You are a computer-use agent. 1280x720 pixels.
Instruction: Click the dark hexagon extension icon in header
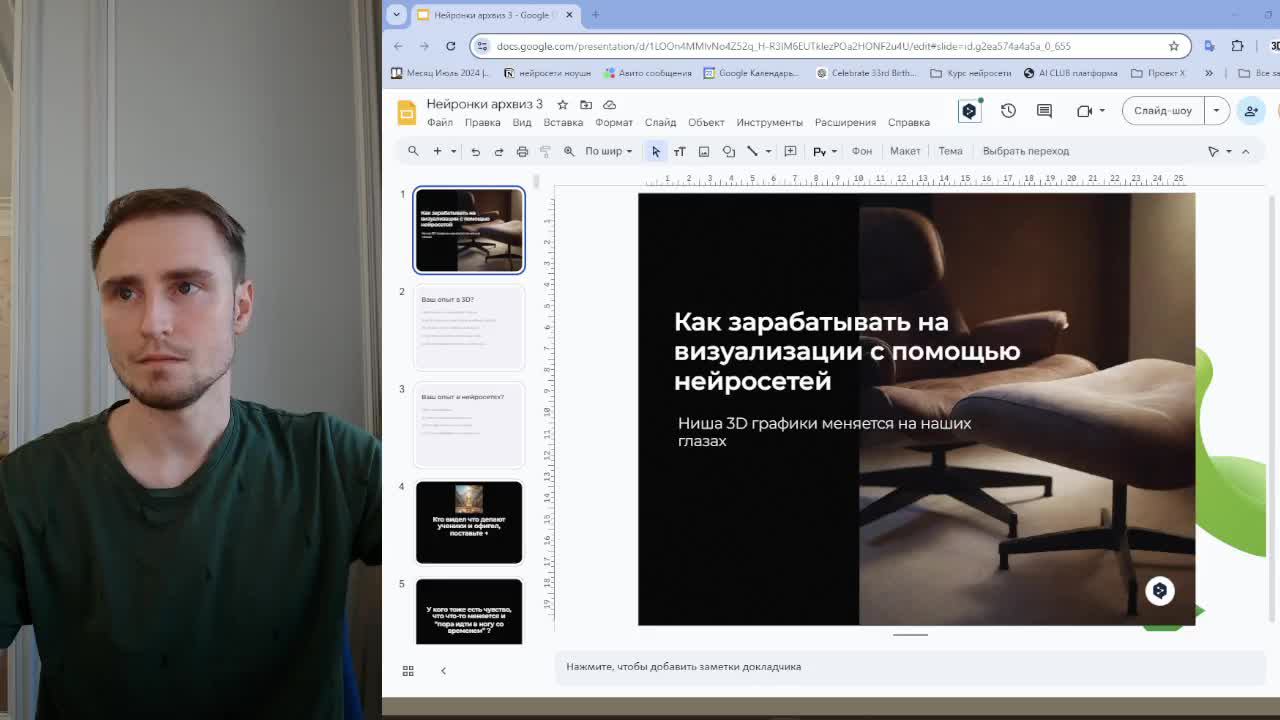click(969, 111)
